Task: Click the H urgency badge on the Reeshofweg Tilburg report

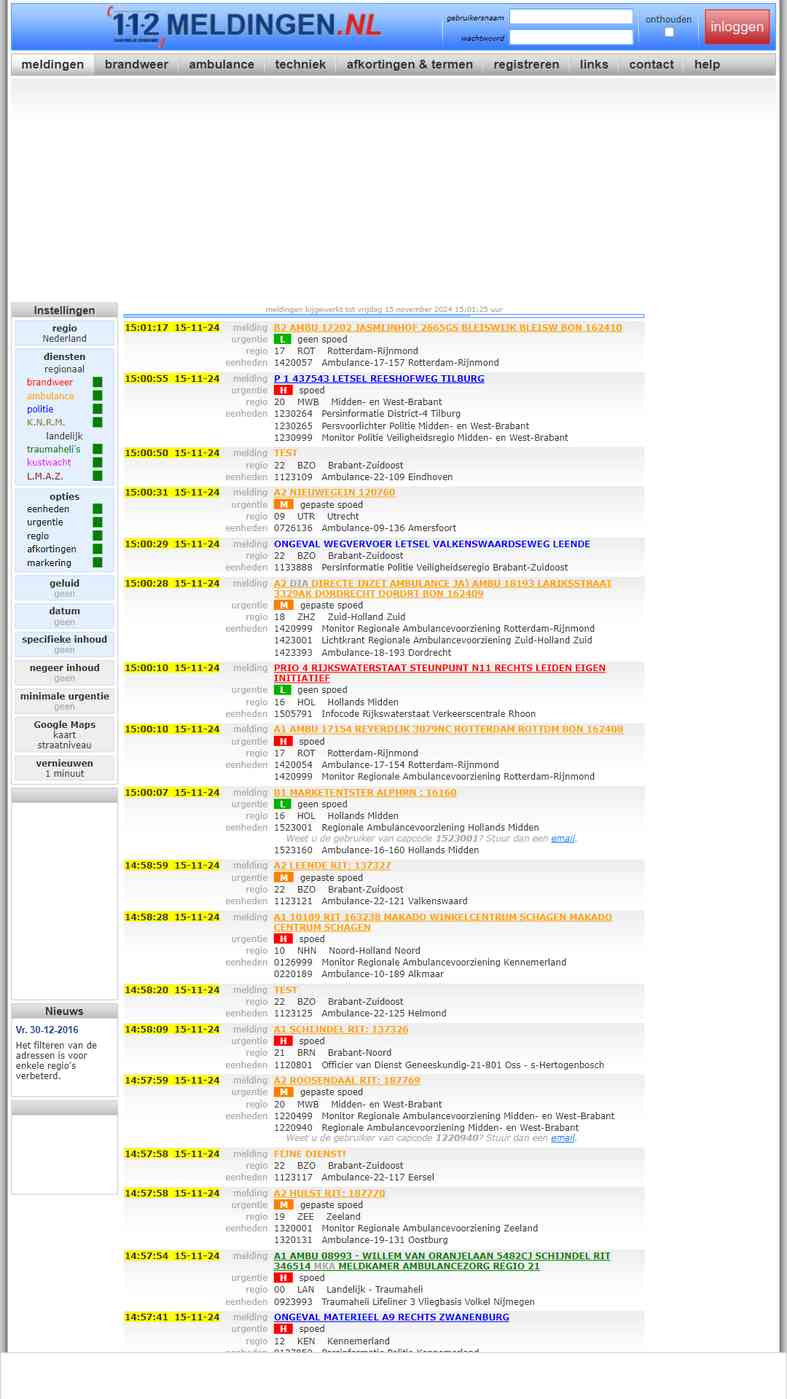Action: coord(282,391)
